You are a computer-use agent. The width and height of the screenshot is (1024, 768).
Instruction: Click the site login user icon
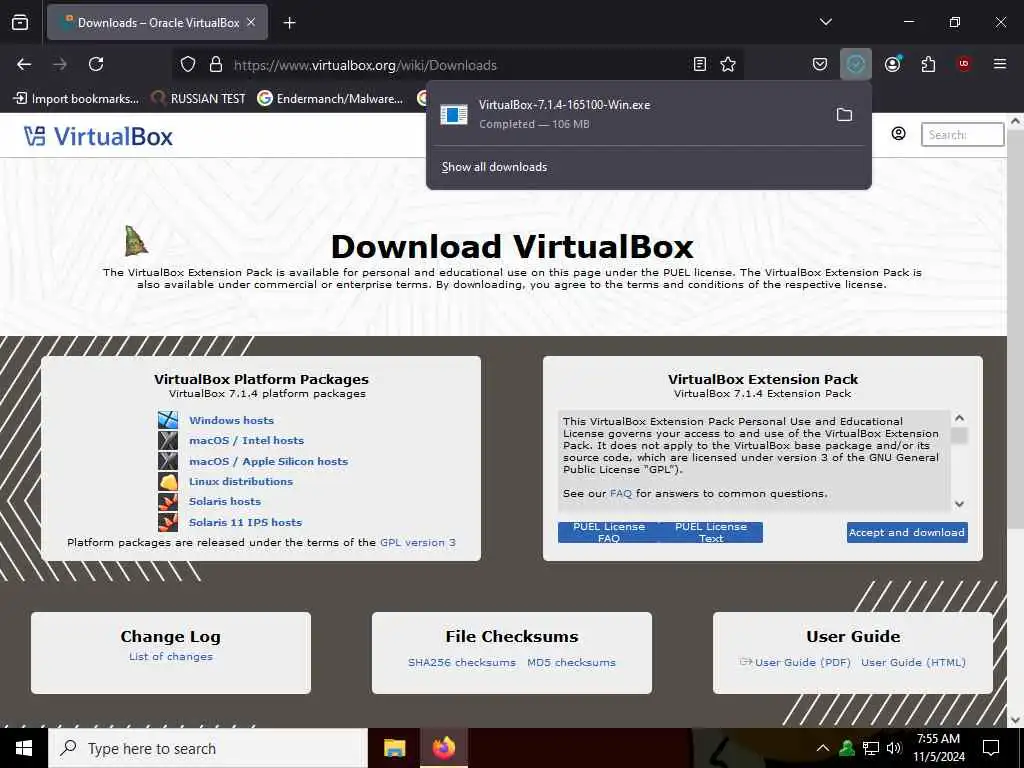[x=899, y=134]
